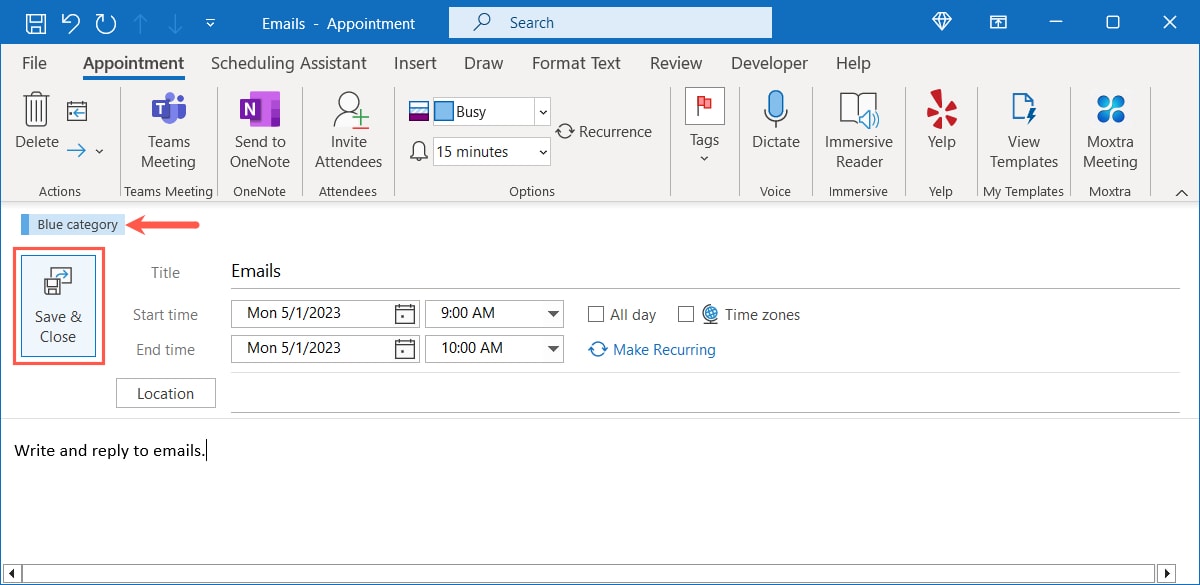Click the Delete icon
This screenshot has height=585, width=1200.
35,112
